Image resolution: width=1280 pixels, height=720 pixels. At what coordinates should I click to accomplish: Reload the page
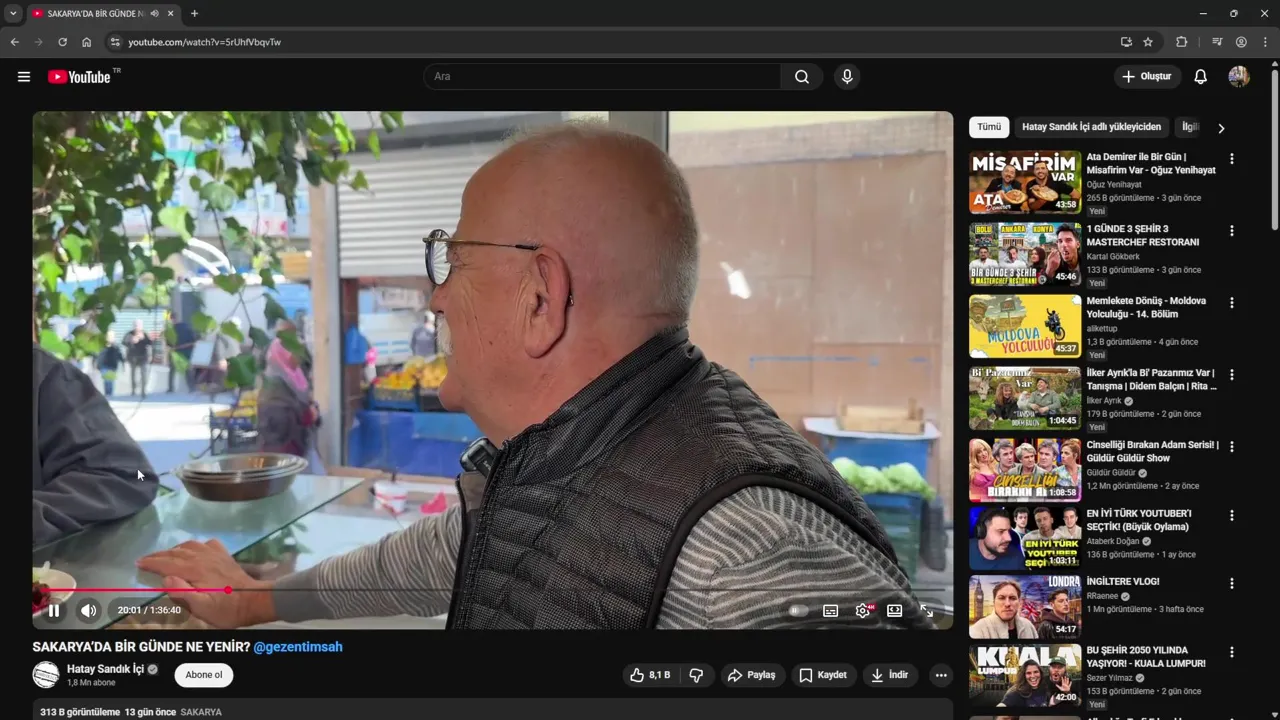(62, 42)
